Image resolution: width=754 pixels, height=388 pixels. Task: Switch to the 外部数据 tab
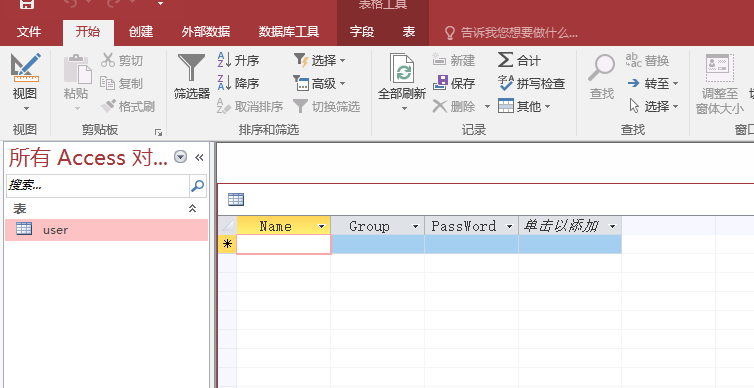(206, 32)
